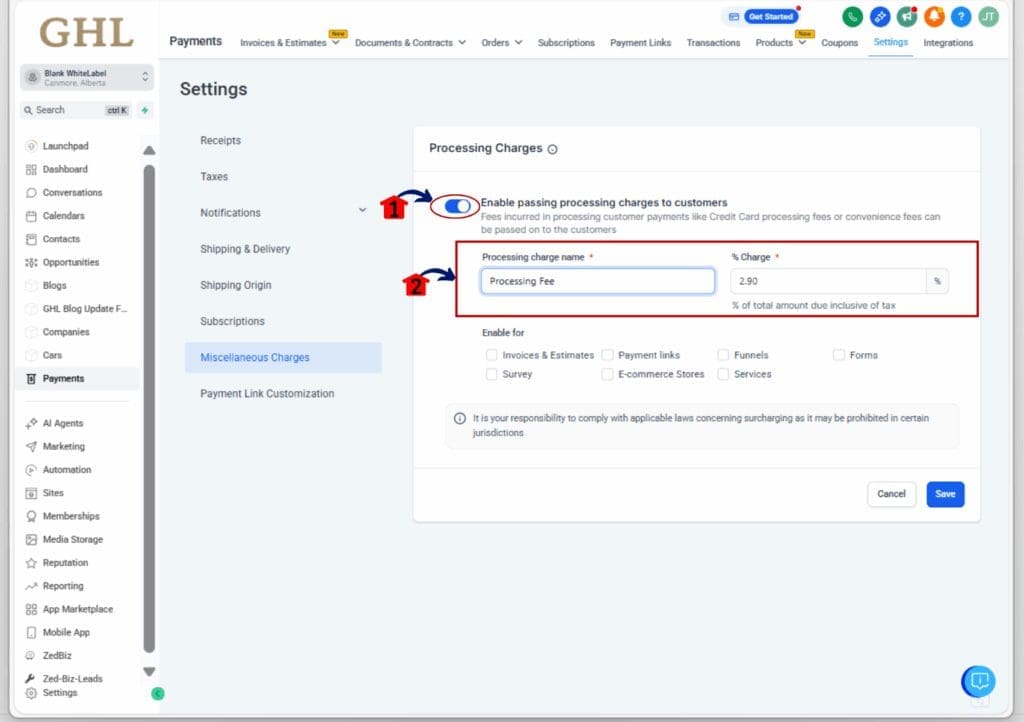
Task: Click the chat bubble widget icon
Action: (x=978, y=681)
